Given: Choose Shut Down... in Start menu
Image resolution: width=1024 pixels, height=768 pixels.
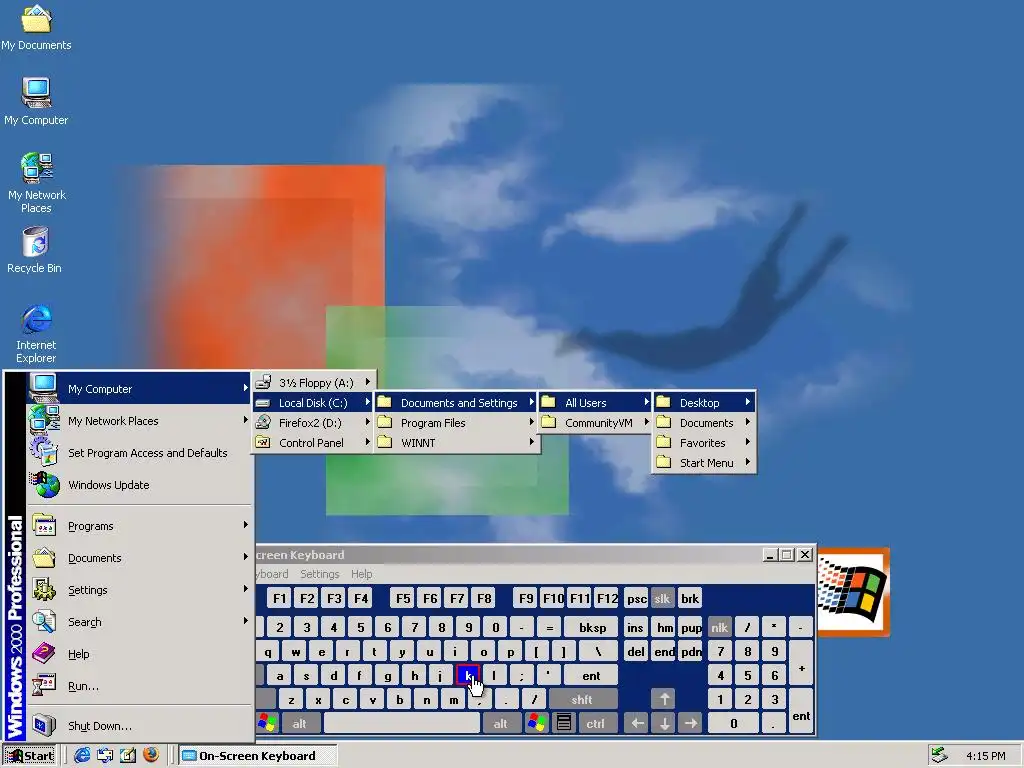Looking at the screenshot, I should click(139, 726).
